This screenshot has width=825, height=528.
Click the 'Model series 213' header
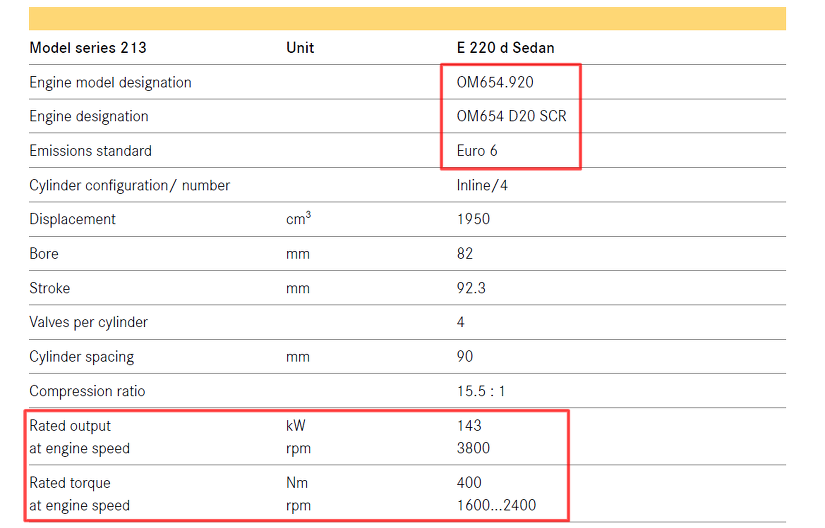point(88,48)
